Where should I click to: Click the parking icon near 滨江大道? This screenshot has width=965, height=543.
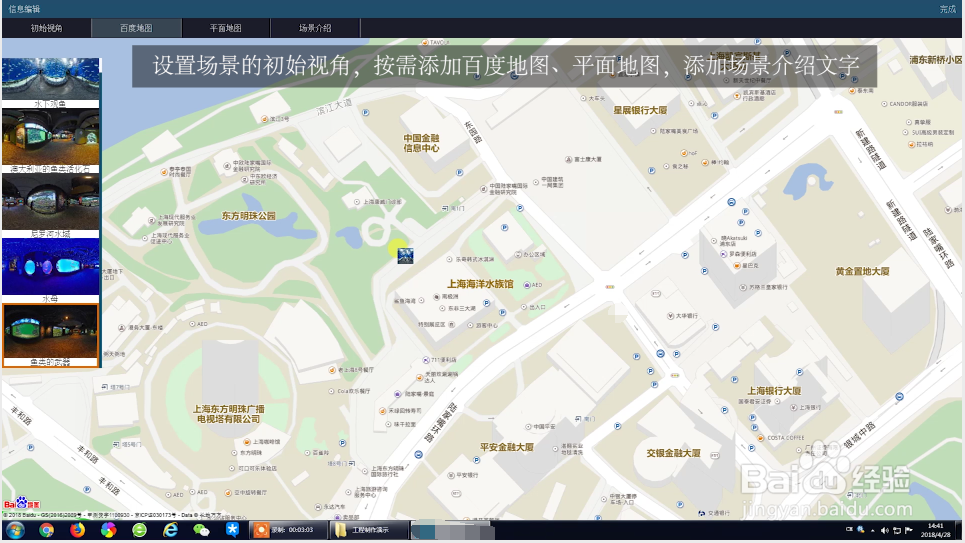point(366,113)
